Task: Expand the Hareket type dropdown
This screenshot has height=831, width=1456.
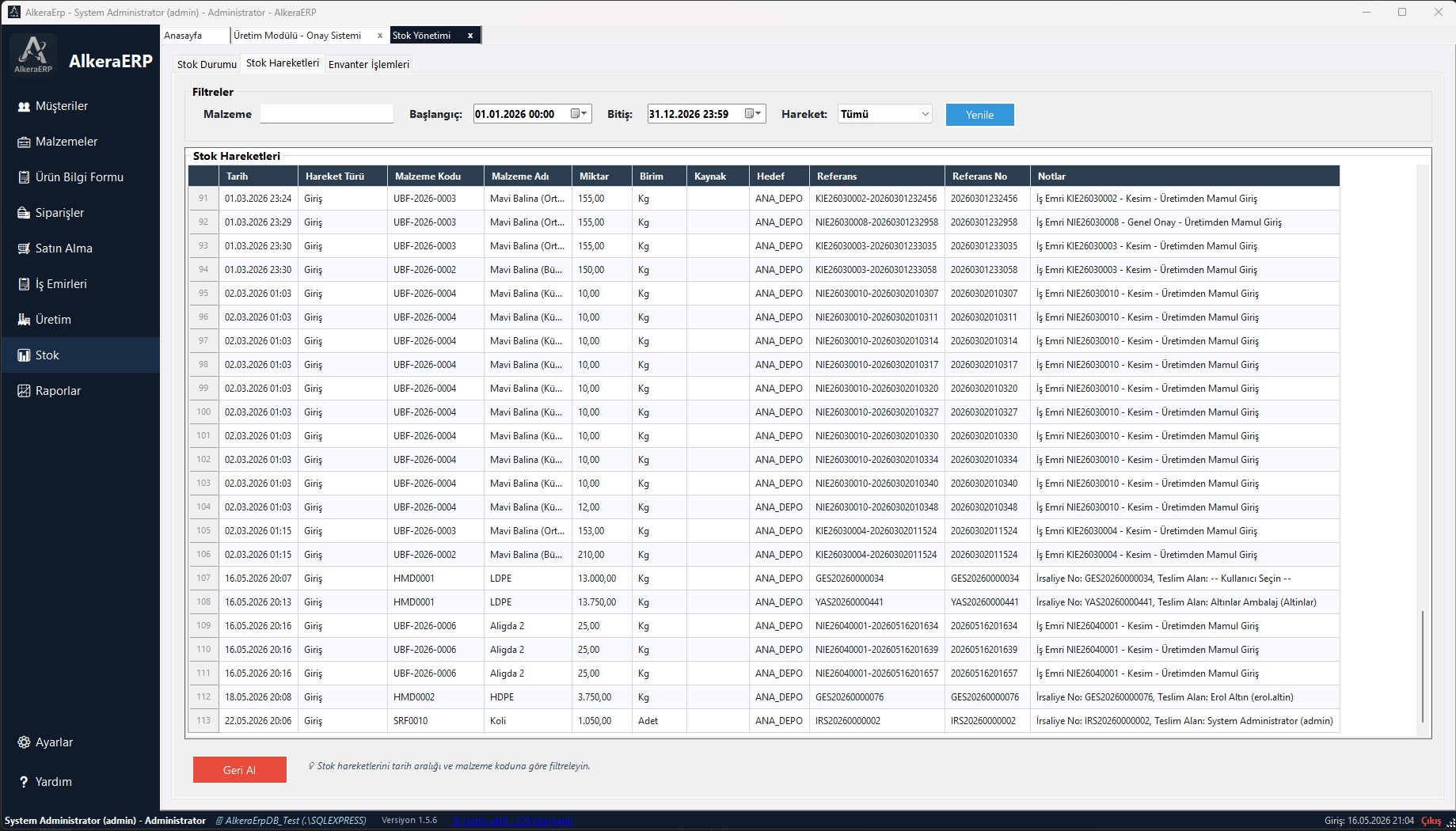Action: [925, 114]
